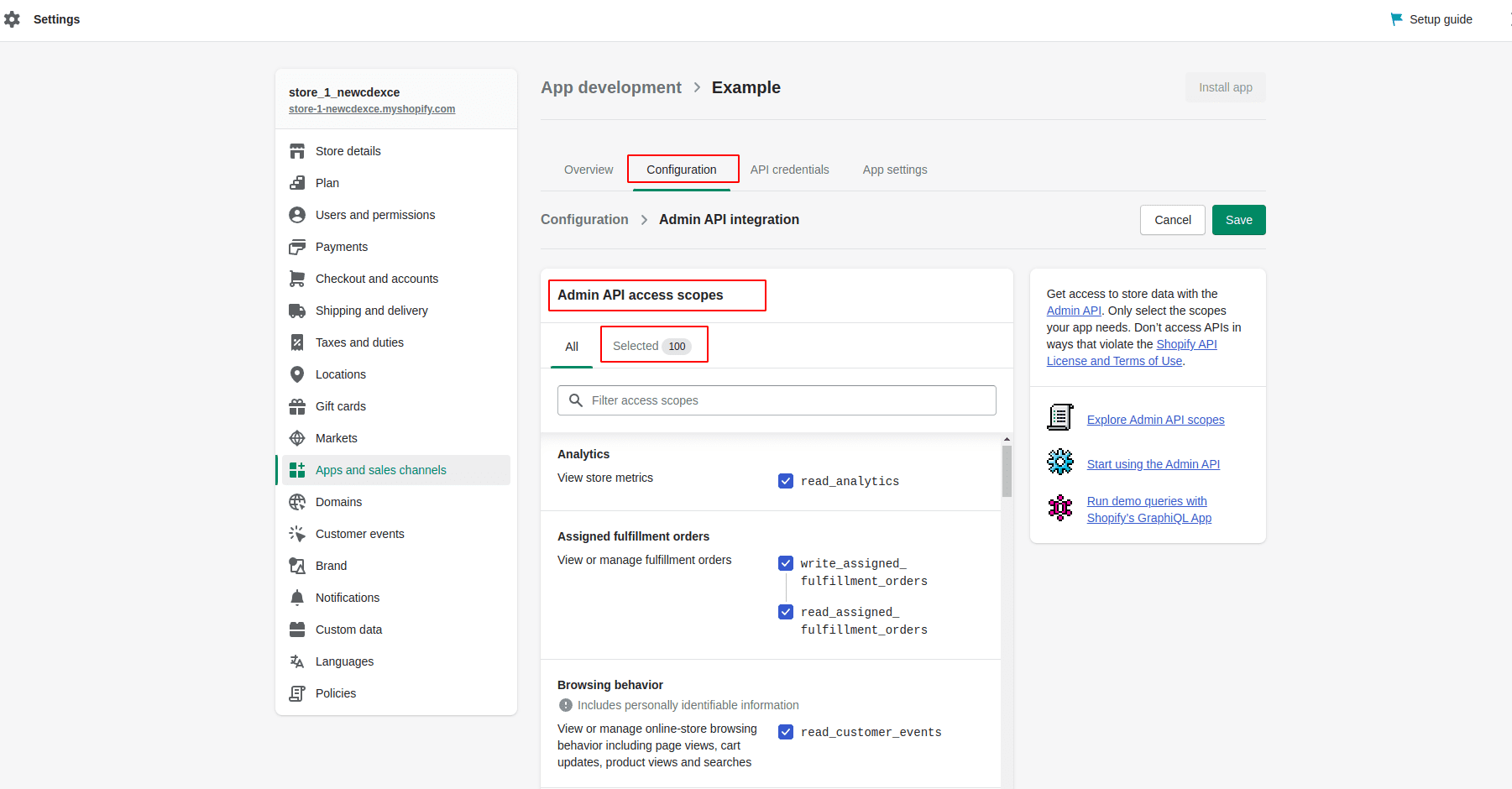Click the Domains globe icon
This screenshot has height=789, width=1512.
click(x=297, y=502)
